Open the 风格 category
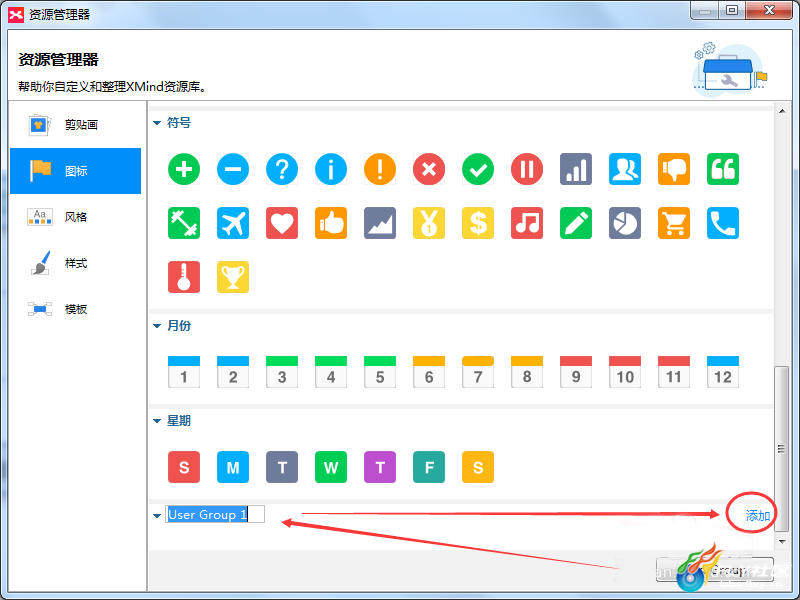 pyautogui.click(x=76, y=217)
